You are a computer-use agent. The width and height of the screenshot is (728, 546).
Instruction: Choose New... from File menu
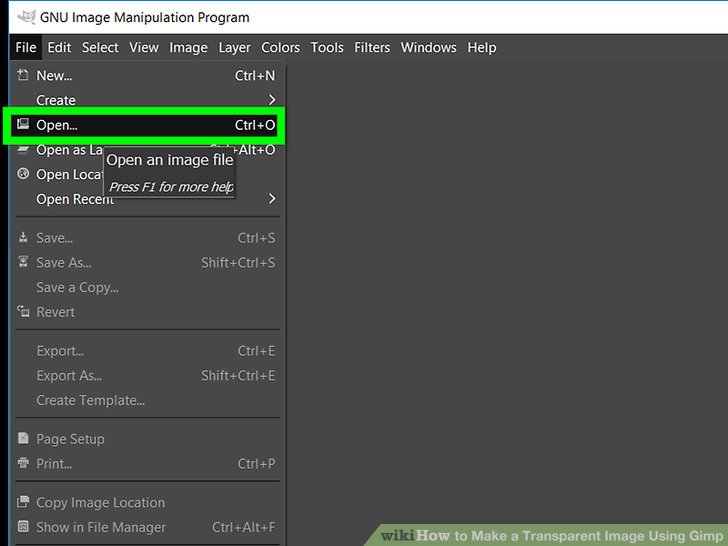(x=146, y=75)
